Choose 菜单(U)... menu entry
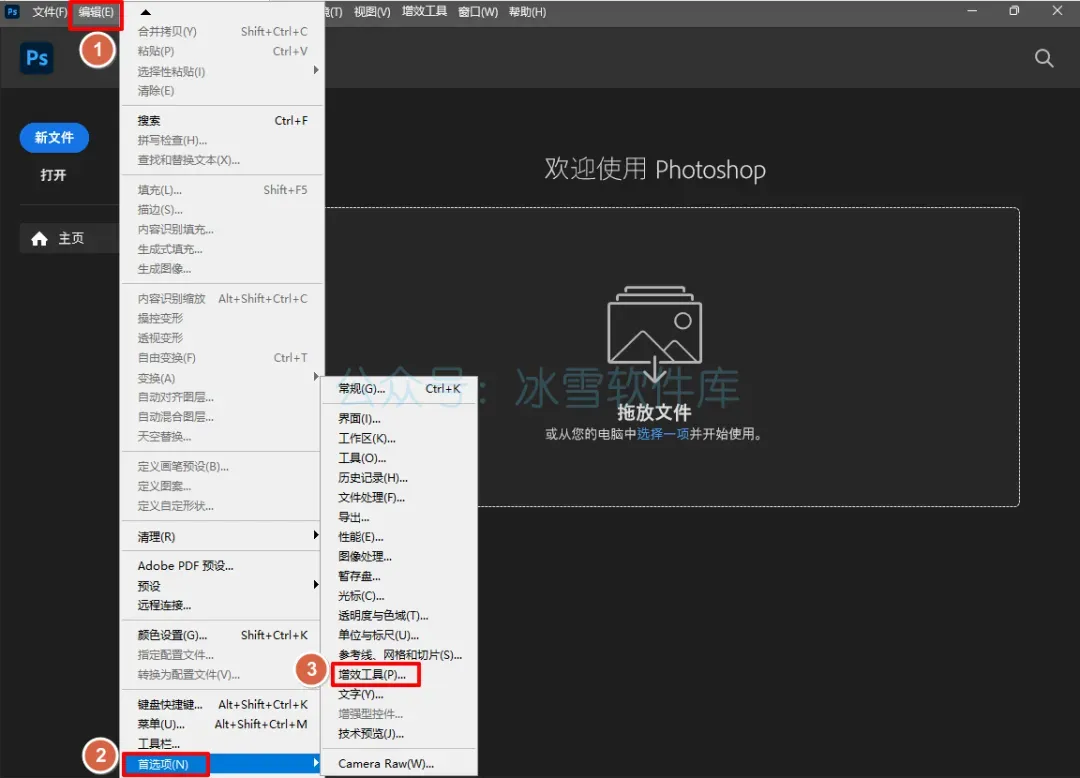The height and width of the screenshot is (778, 1080). coord(222,724)
